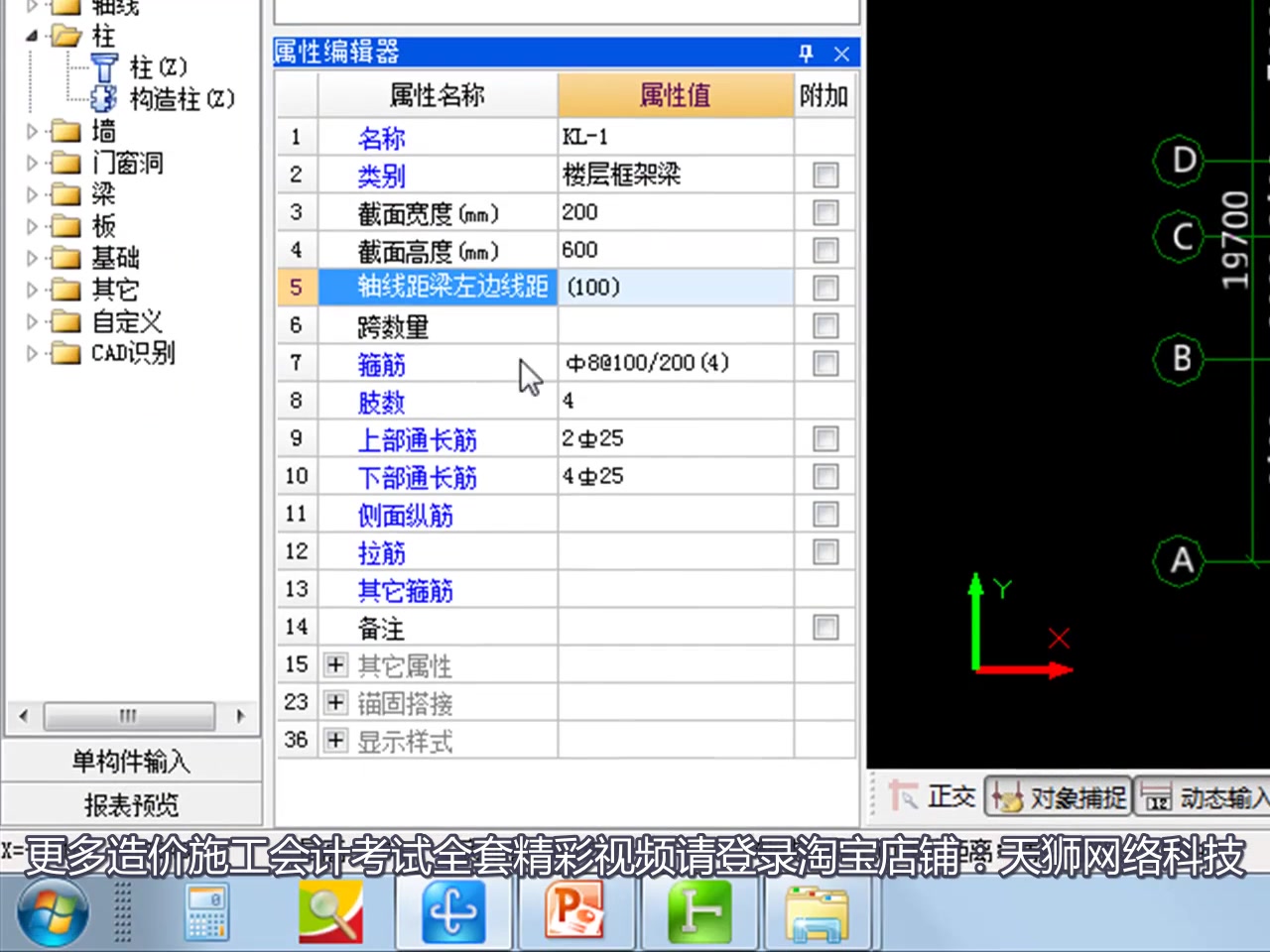Click the left arrow of the tree scrollbar
The width and height of the screenshot is (1270, 952).
[x=22, y=715]
